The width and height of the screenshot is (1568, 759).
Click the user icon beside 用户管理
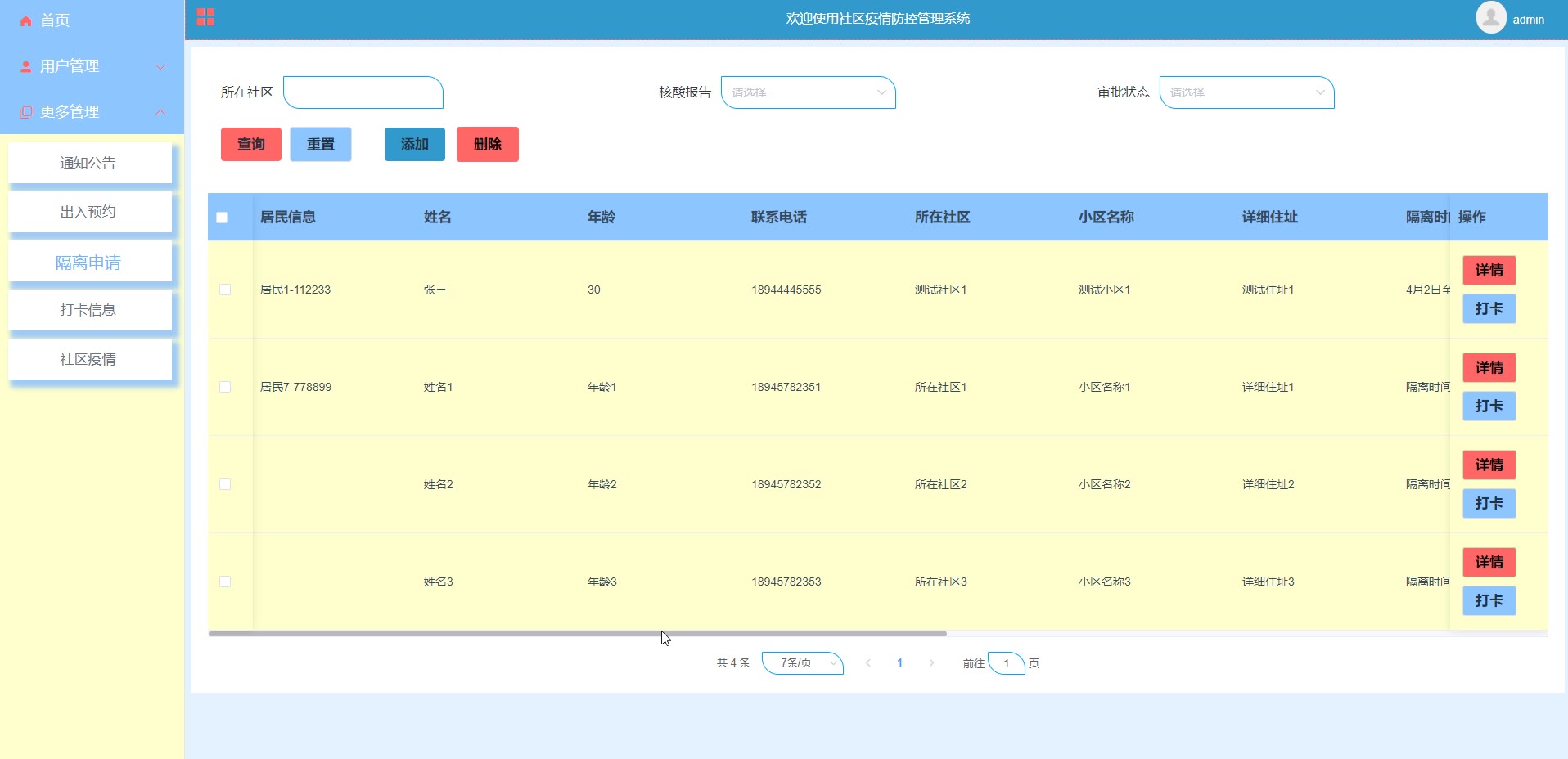(x=26, y=67)
